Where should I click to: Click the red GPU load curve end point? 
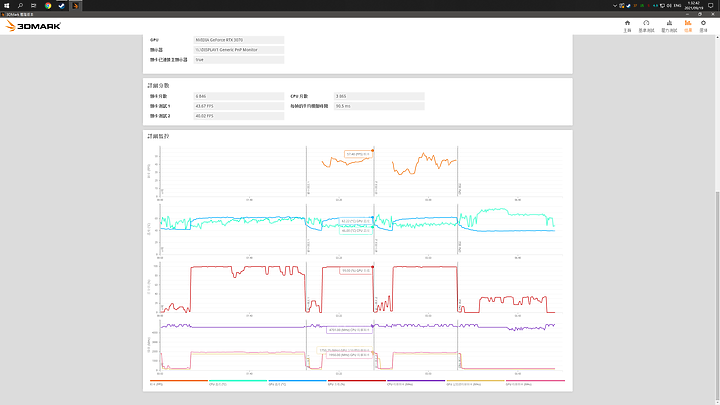click(x=372, y=267)
